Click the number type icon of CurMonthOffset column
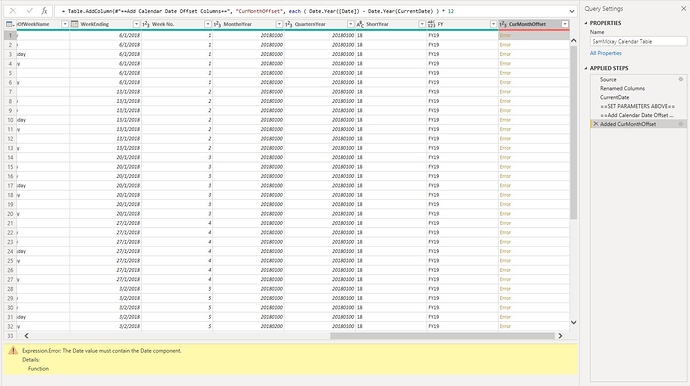Viewport: 690px width, 386px height. [x=503, y=24]
